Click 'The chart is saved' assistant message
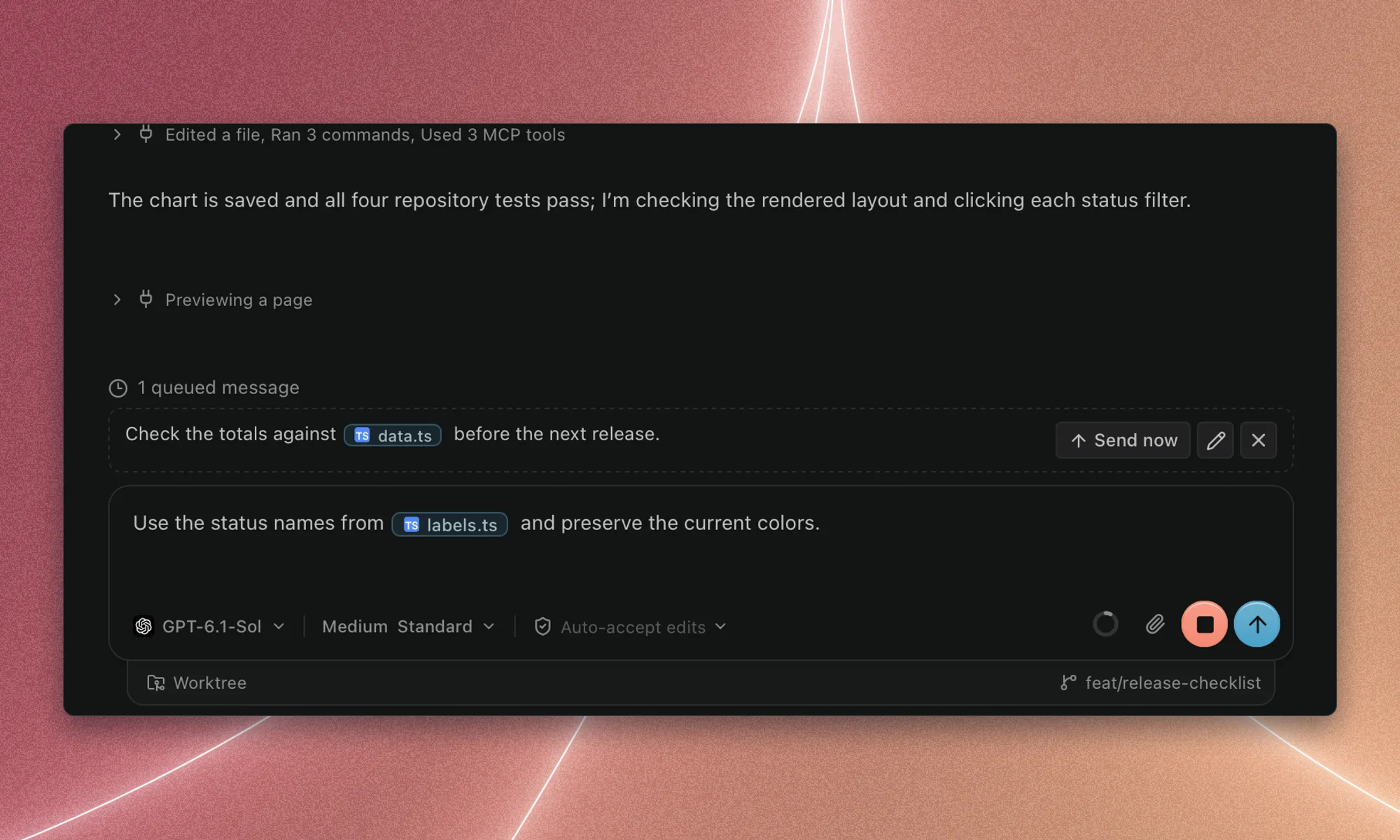 [650, 200]
